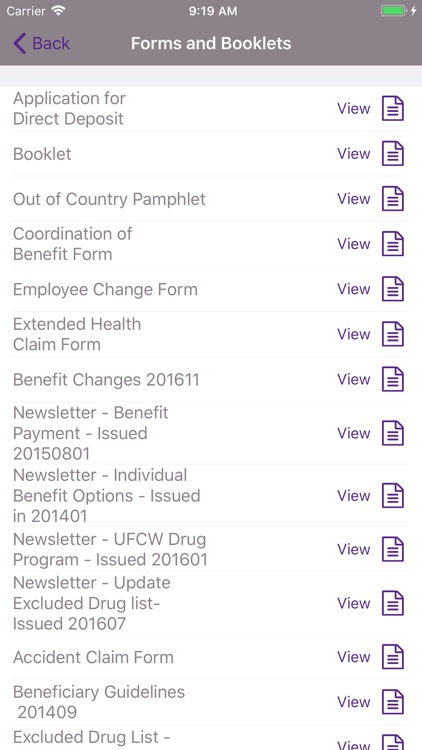Tap the battery status icon
This screenshot has width=422, height=750.
[x=393, y=11]
